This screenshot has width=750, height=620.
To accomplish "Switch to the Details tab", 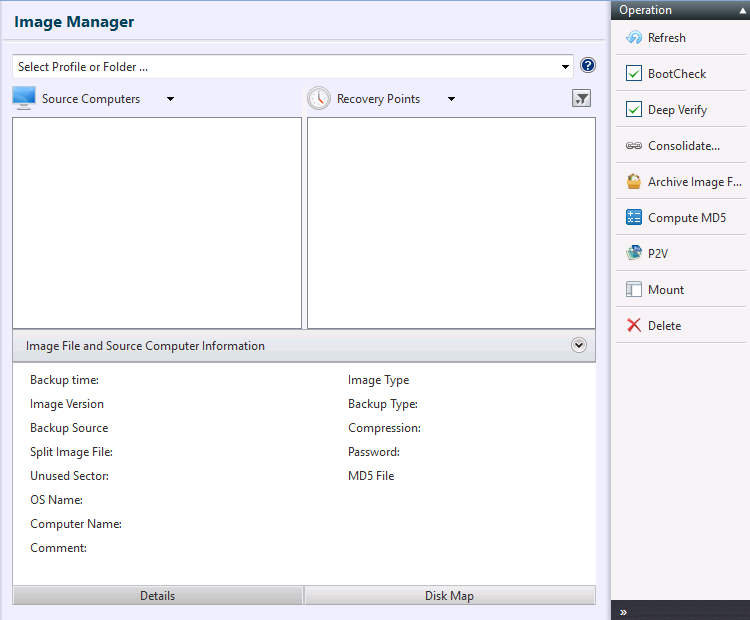I will coord(157,595).
